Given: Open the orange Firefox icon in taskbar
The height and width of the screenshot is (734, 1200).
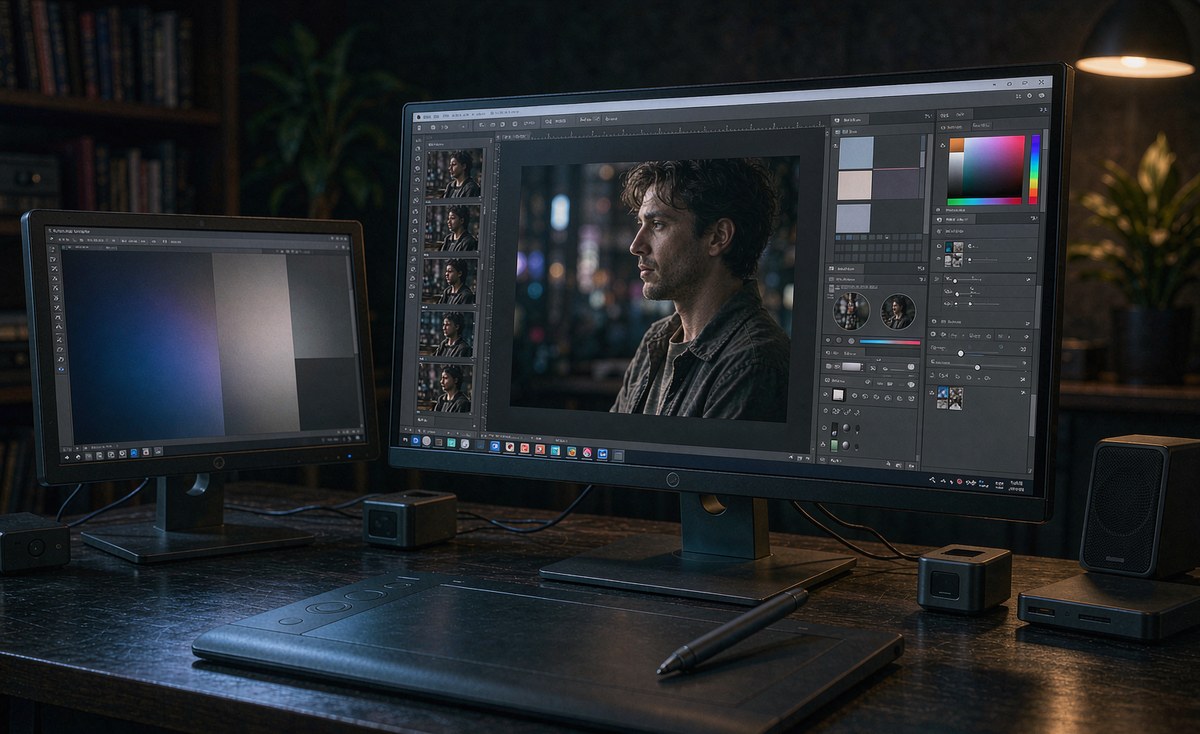Looking at the screenshot, I should [x=572, y=451].
